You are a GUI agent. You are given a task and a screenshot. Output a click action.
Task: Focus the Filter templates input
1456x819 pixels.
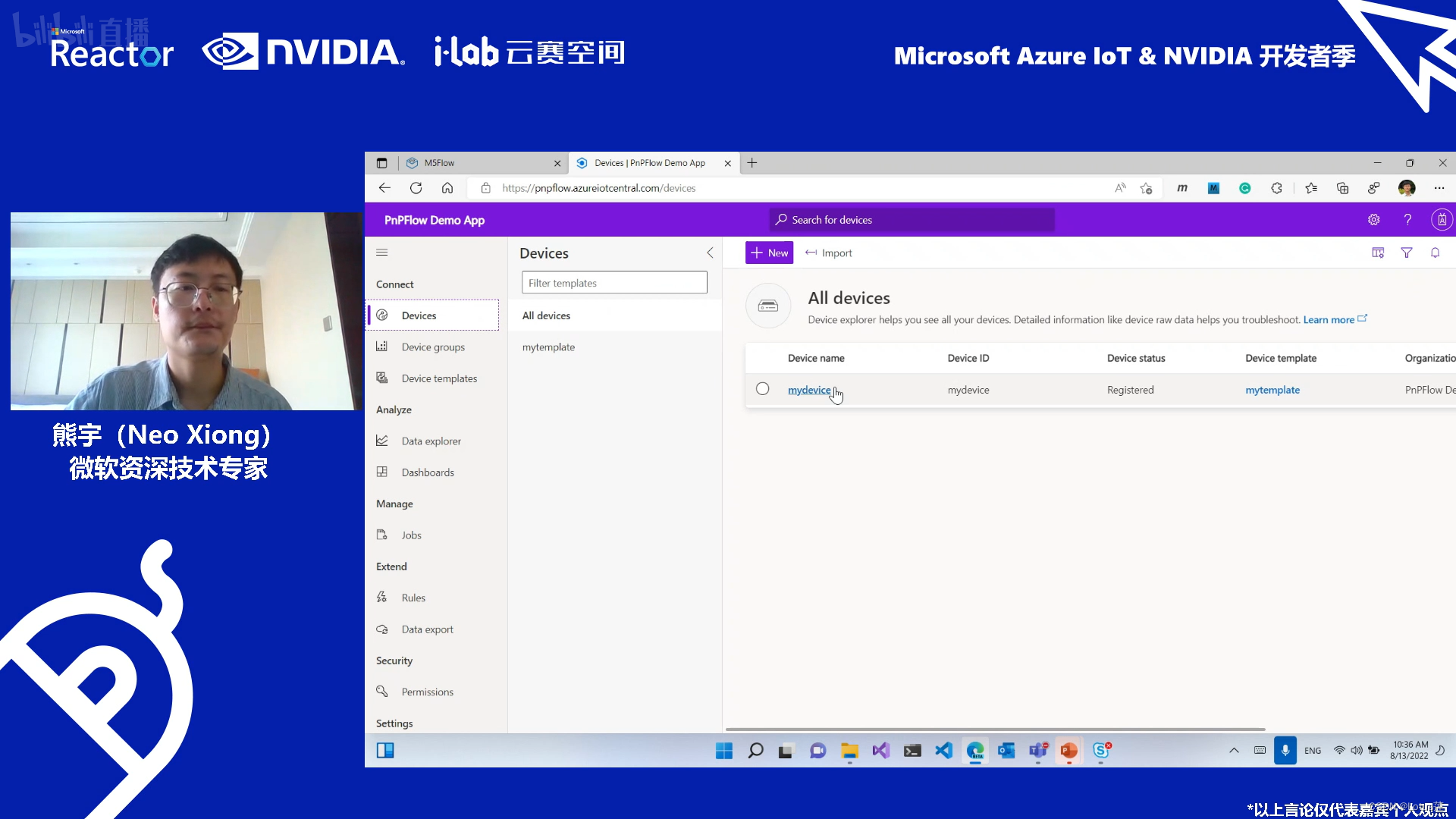click(614, 283)
